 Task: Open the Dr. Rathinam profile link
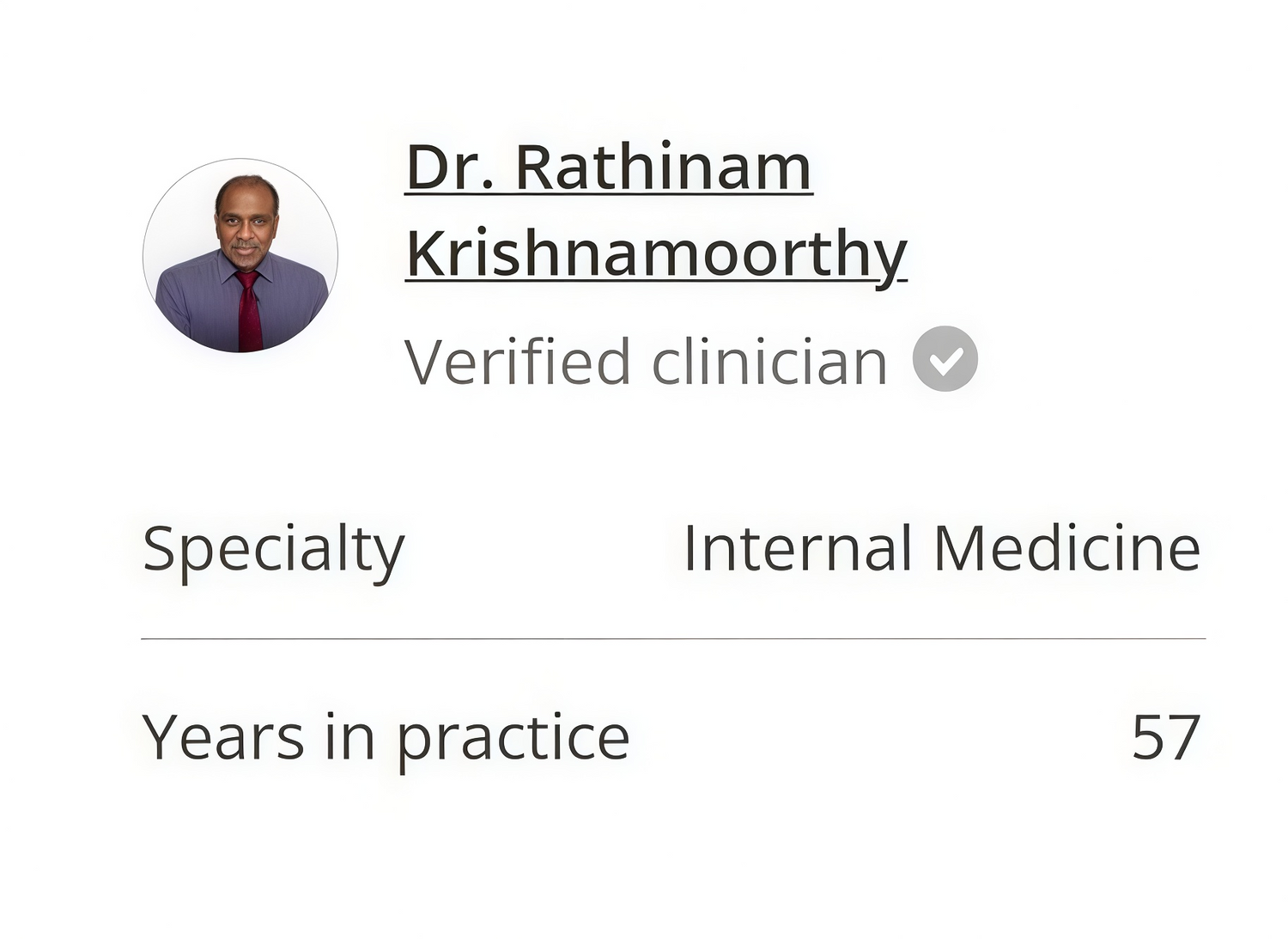pos(609,168)
